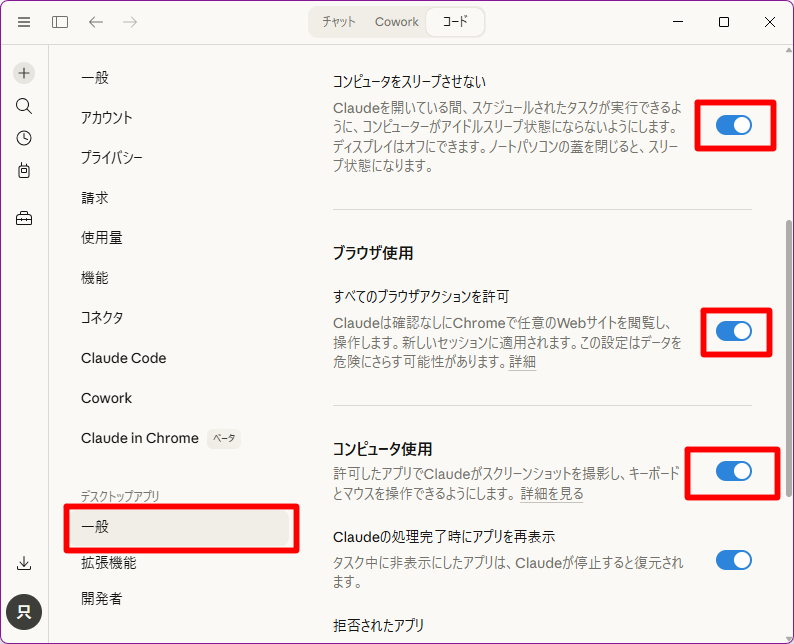Image resolution: width=794 pixels, height=644 pixels.
Task: Toggle the sidebar panel icon
Action: tap(60, 22)
